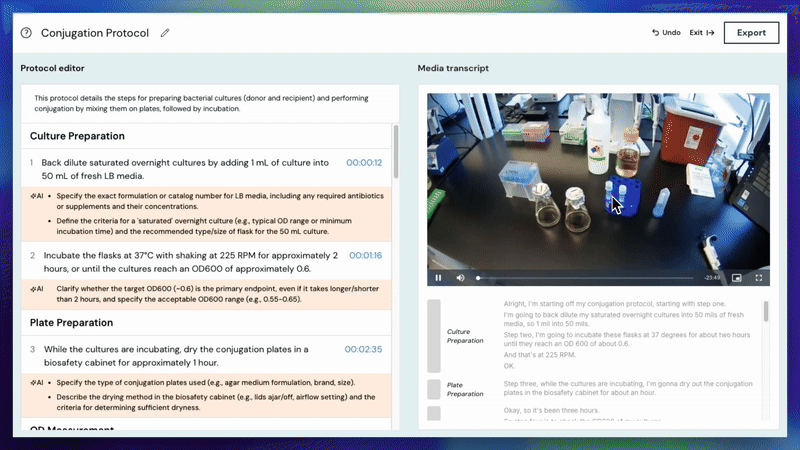
Task: Select step 3 dry conjugation plates text
Action: (176, 356)
